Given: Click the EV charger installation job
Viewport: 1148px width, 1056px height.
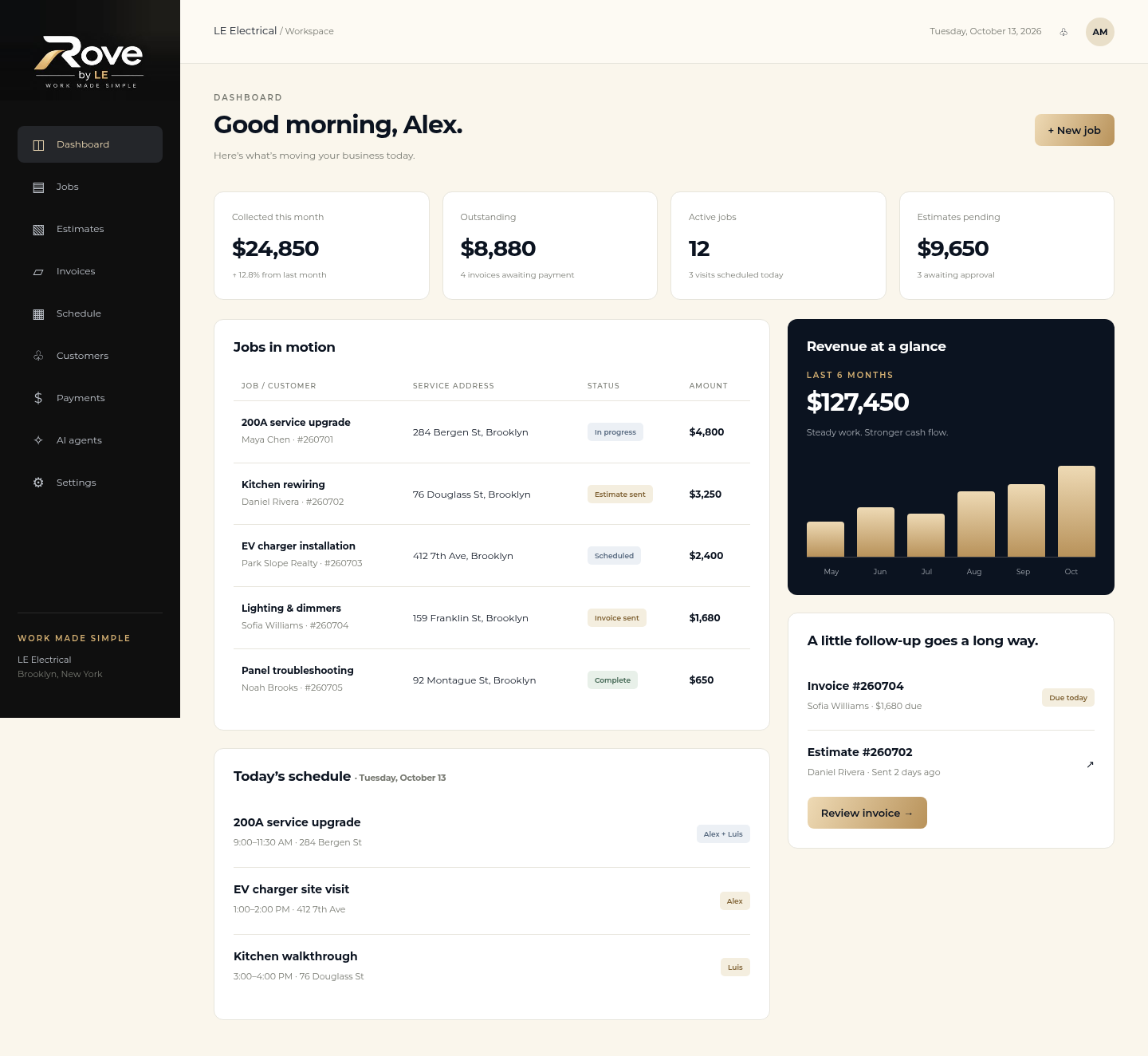Looking at the screenshot, I should click(492, 556).
